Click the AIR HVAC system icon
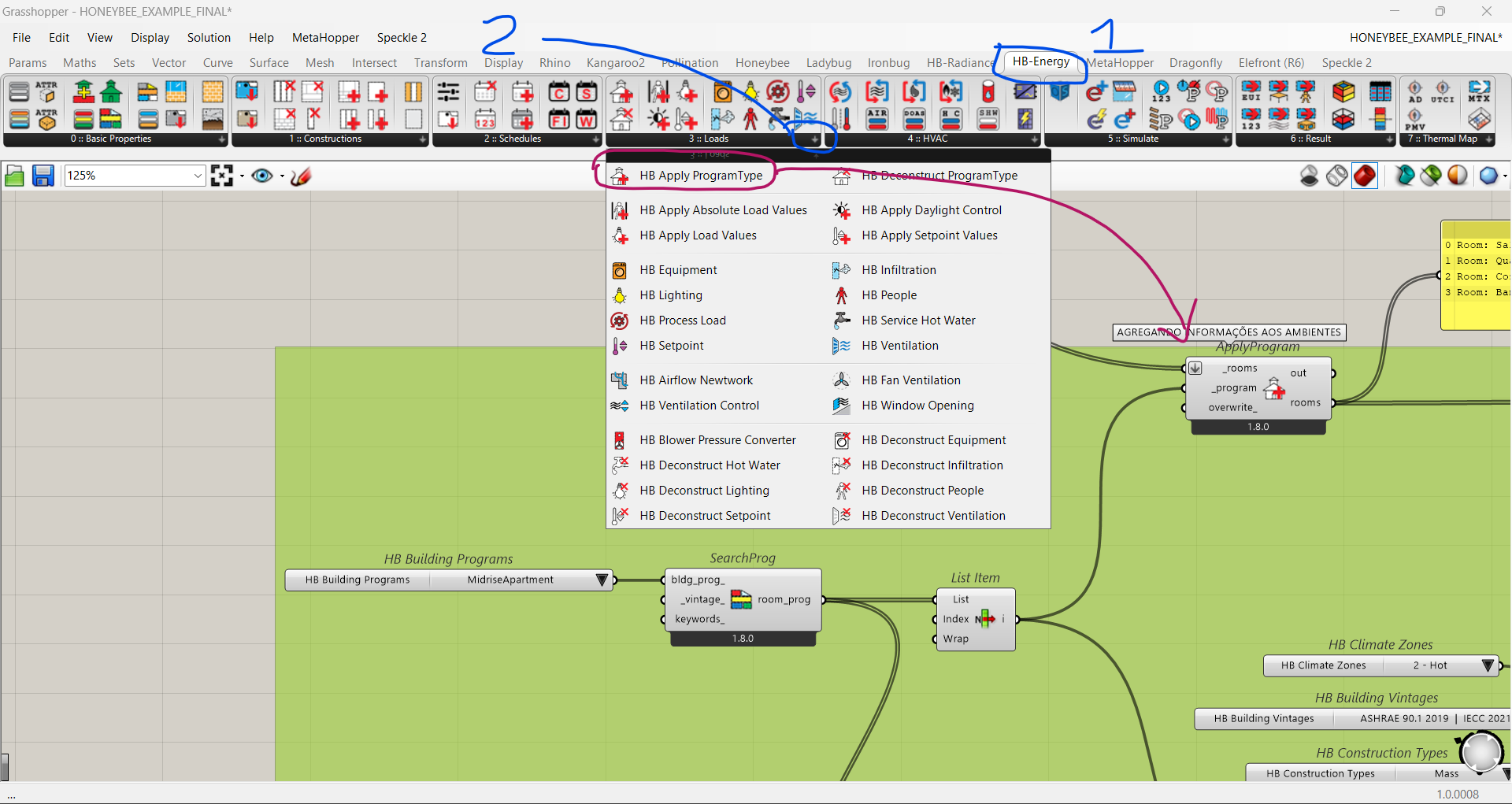 point(876,119)
